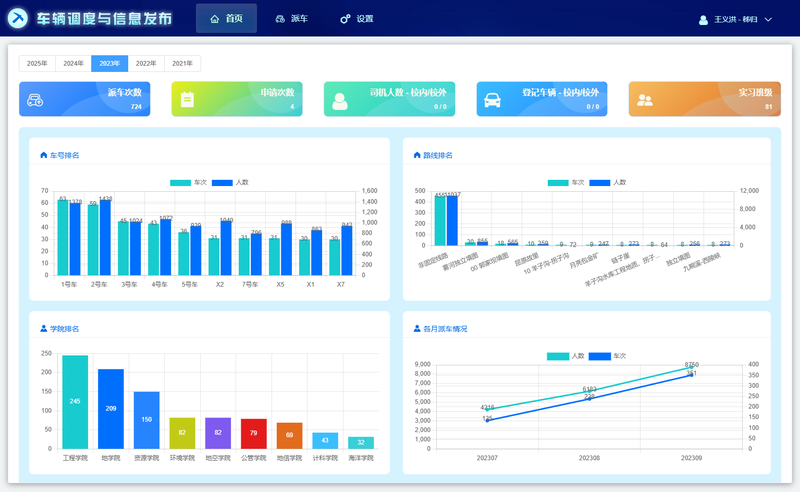Select the 2021年 year tab

click(x=182, y=63)
